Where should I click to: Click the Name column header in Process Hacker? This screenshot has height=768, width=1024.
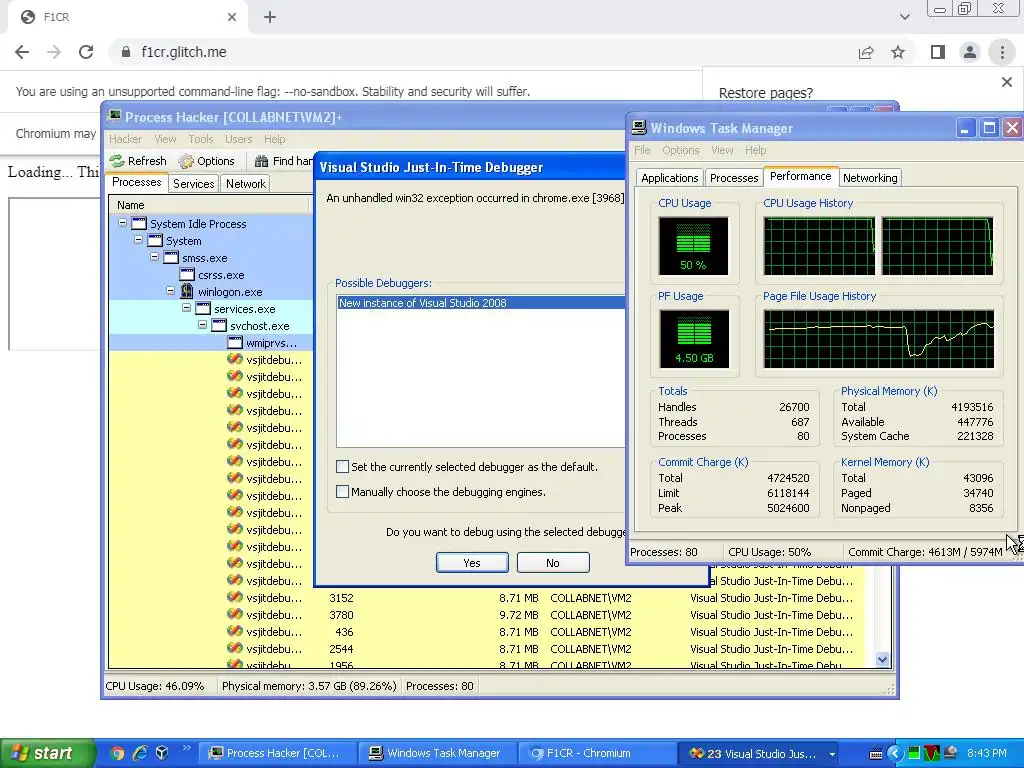(209, 205)
